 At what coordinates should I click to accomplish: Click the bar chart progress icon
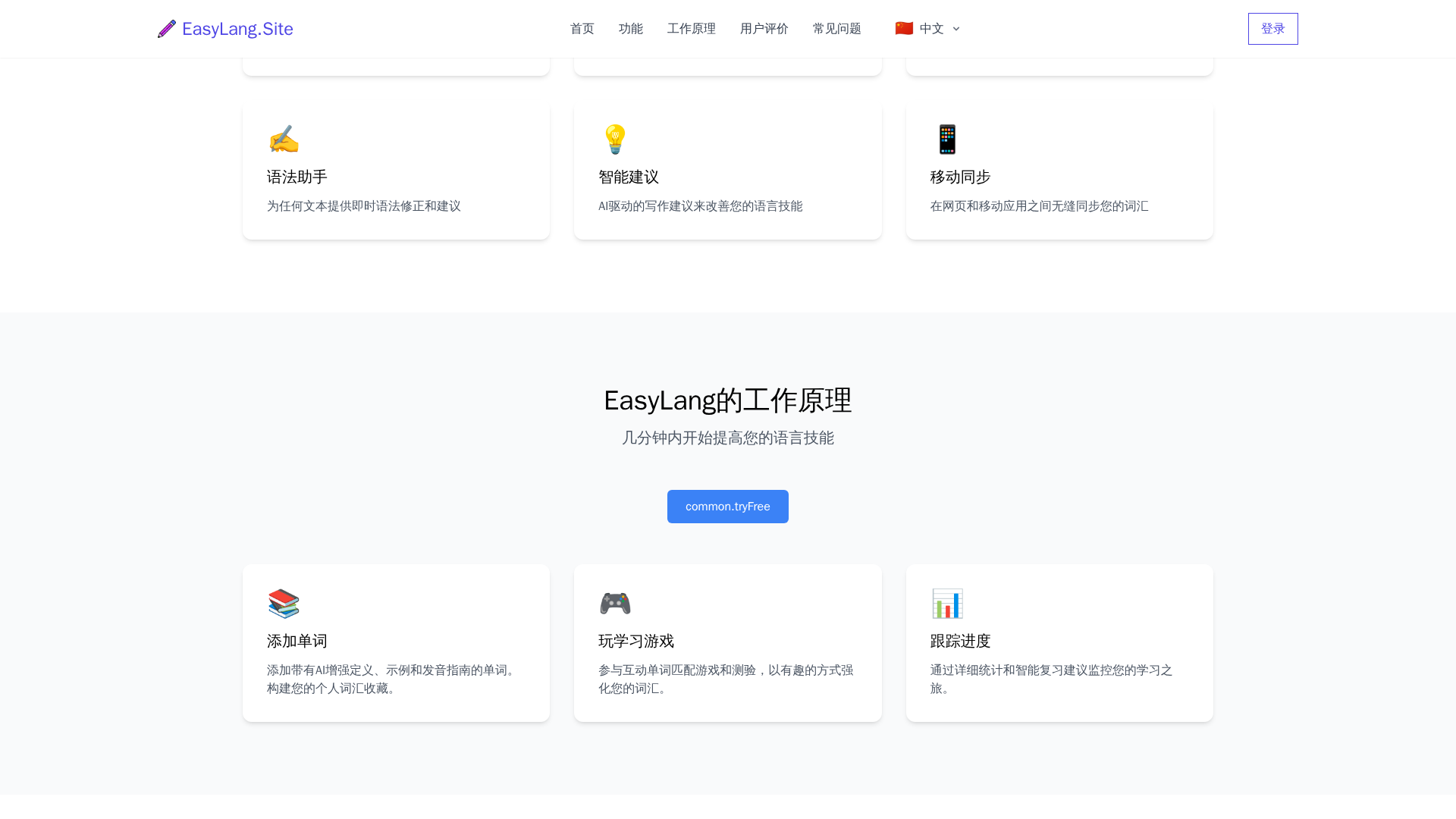pyautogui.click(x=947, y=604)
